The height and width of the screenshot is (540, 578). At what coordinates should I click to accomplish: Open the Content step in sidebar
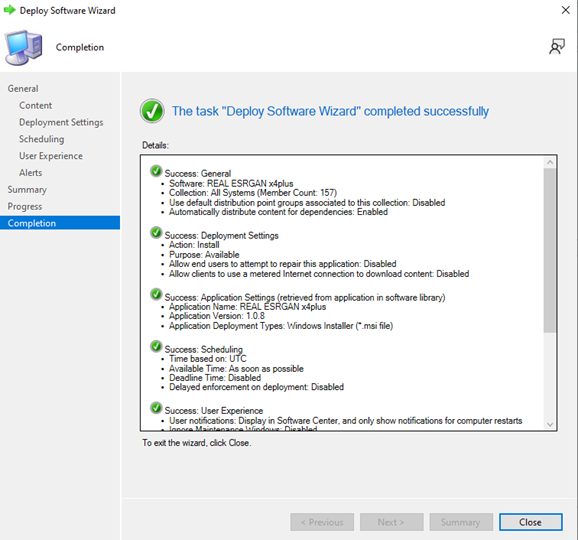pos(35,105)
